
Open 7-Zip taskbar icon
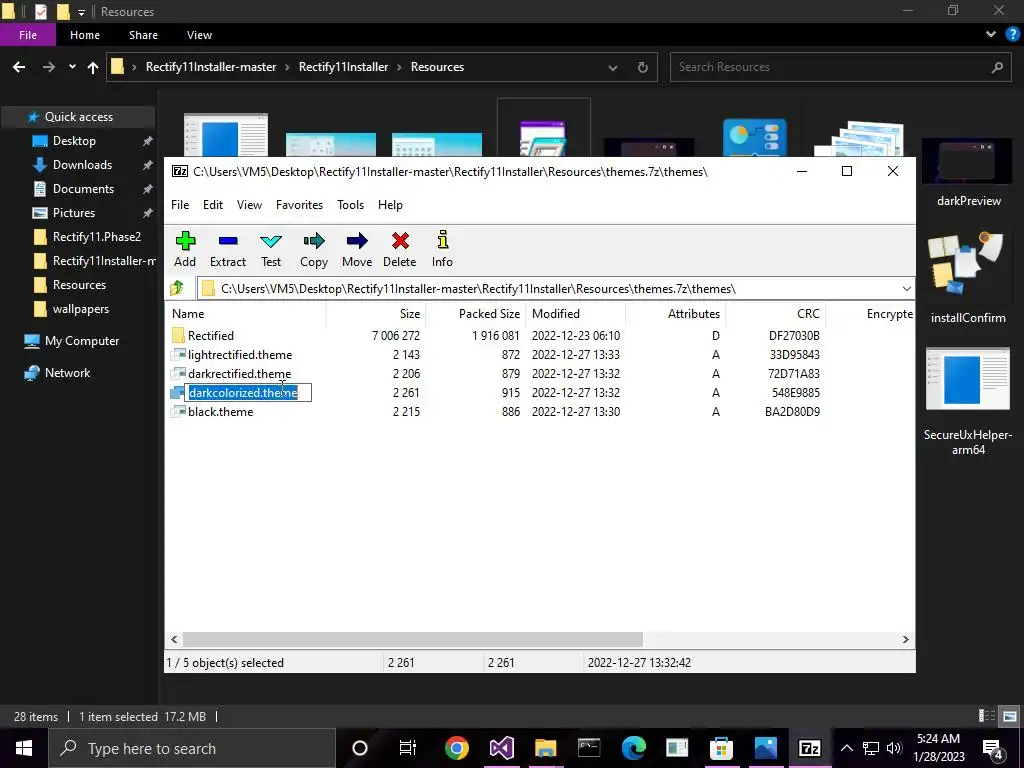(809, 748)
